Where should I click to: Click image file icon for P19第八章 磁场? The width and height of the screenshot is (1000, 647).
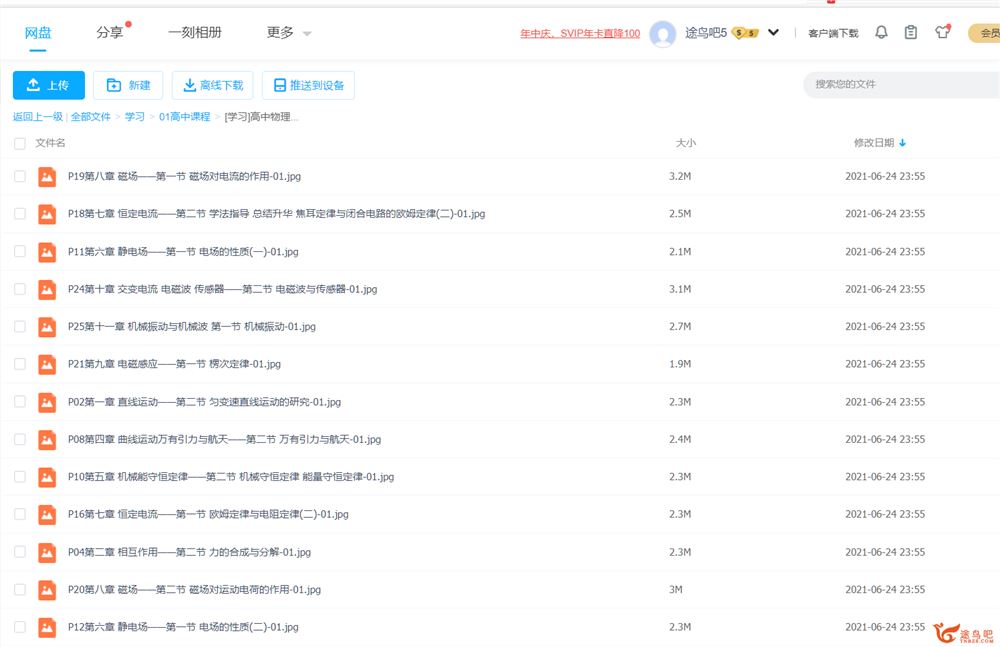point(47,176)
